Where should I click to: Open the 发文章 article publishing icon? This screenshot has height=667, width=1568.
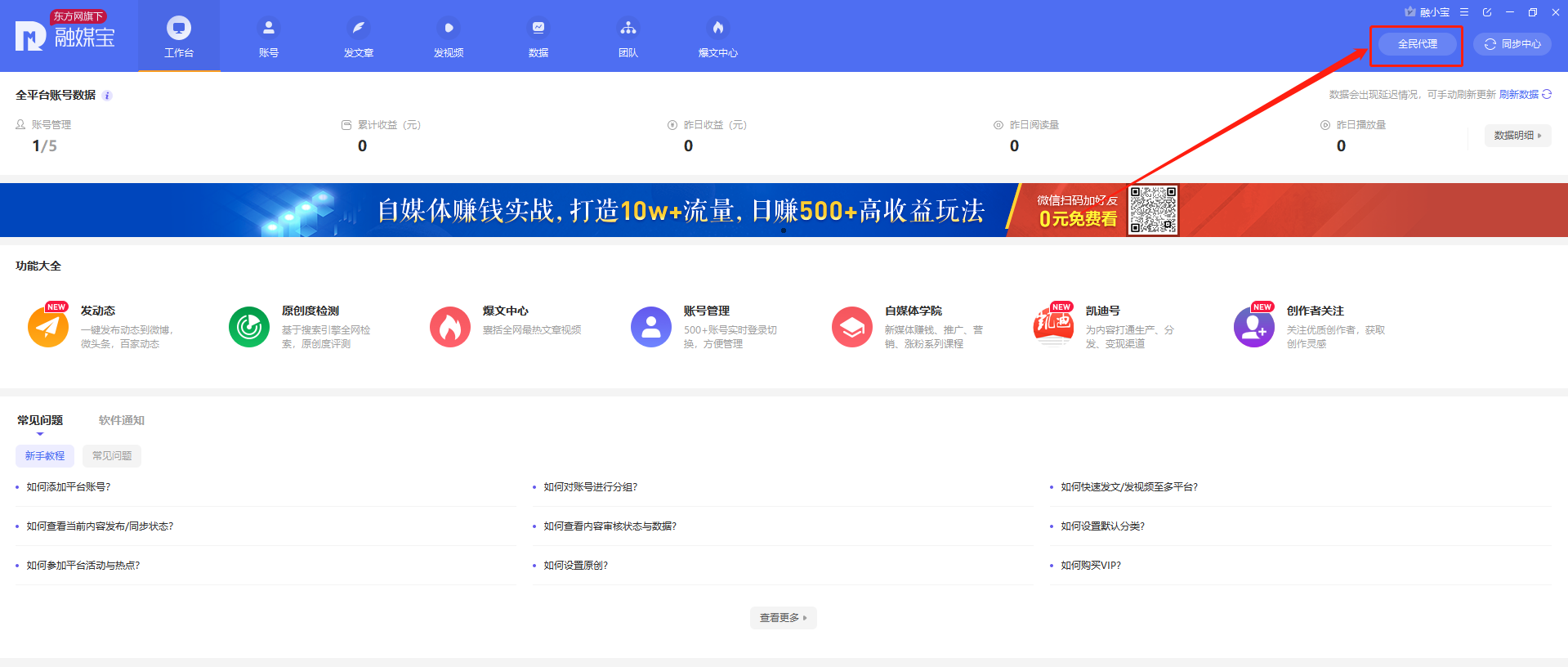[358, 29]
